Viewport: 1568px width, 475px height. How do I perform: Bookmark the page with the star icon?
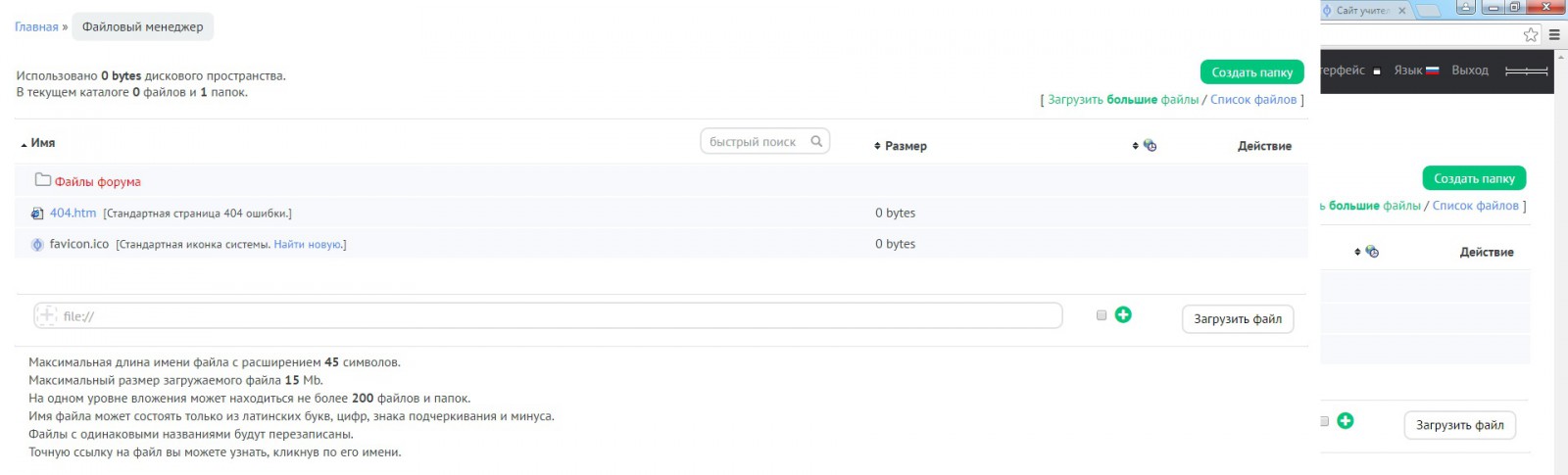[1531, 34]
